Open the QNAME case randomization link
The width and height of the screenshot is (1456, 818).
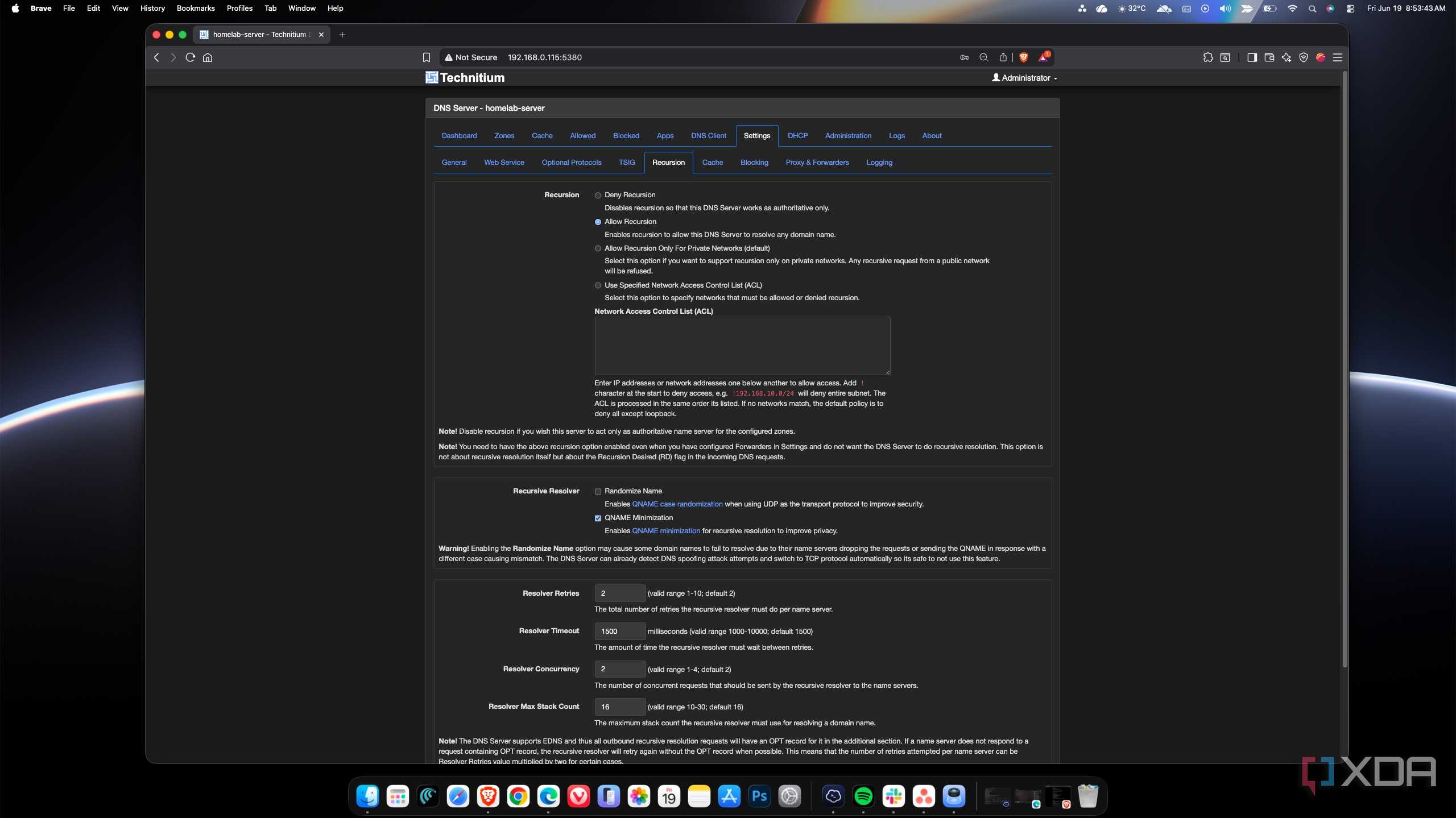[677, 504]
